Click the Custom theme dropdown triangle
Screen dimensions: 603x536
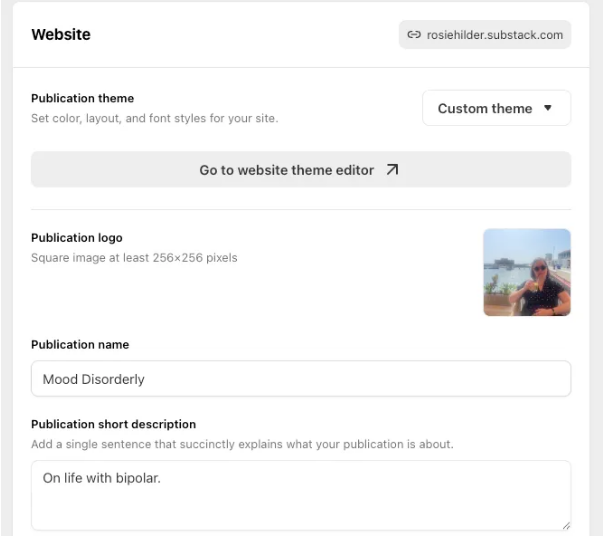click(x=548, y=108)
